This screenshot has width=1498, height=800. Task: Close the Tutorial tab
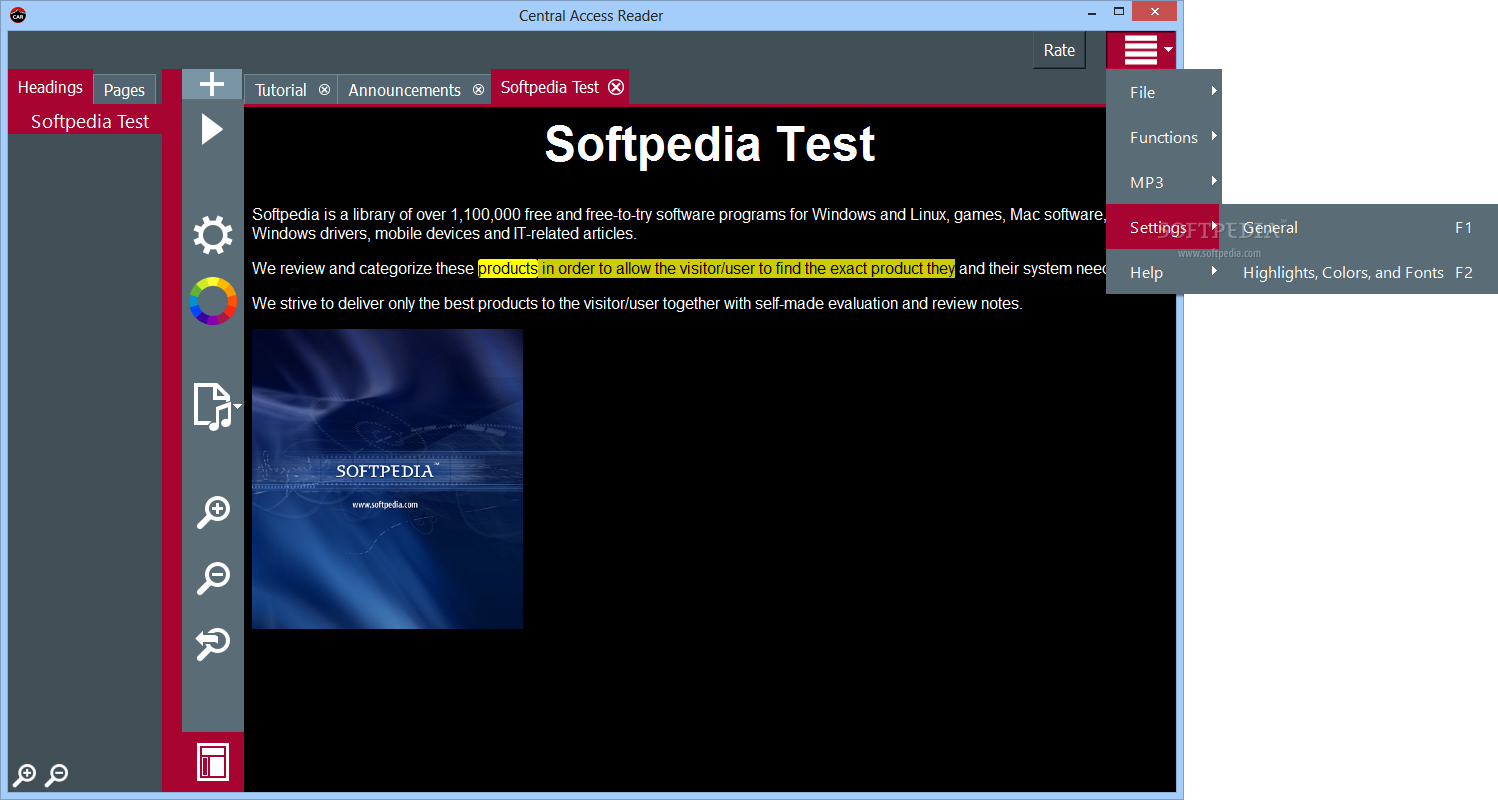[x=324, y=90]
